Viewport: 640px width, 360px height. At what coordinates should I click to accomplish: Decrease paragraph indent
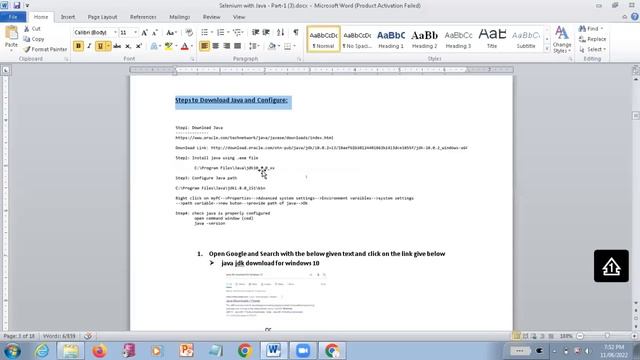256,32
